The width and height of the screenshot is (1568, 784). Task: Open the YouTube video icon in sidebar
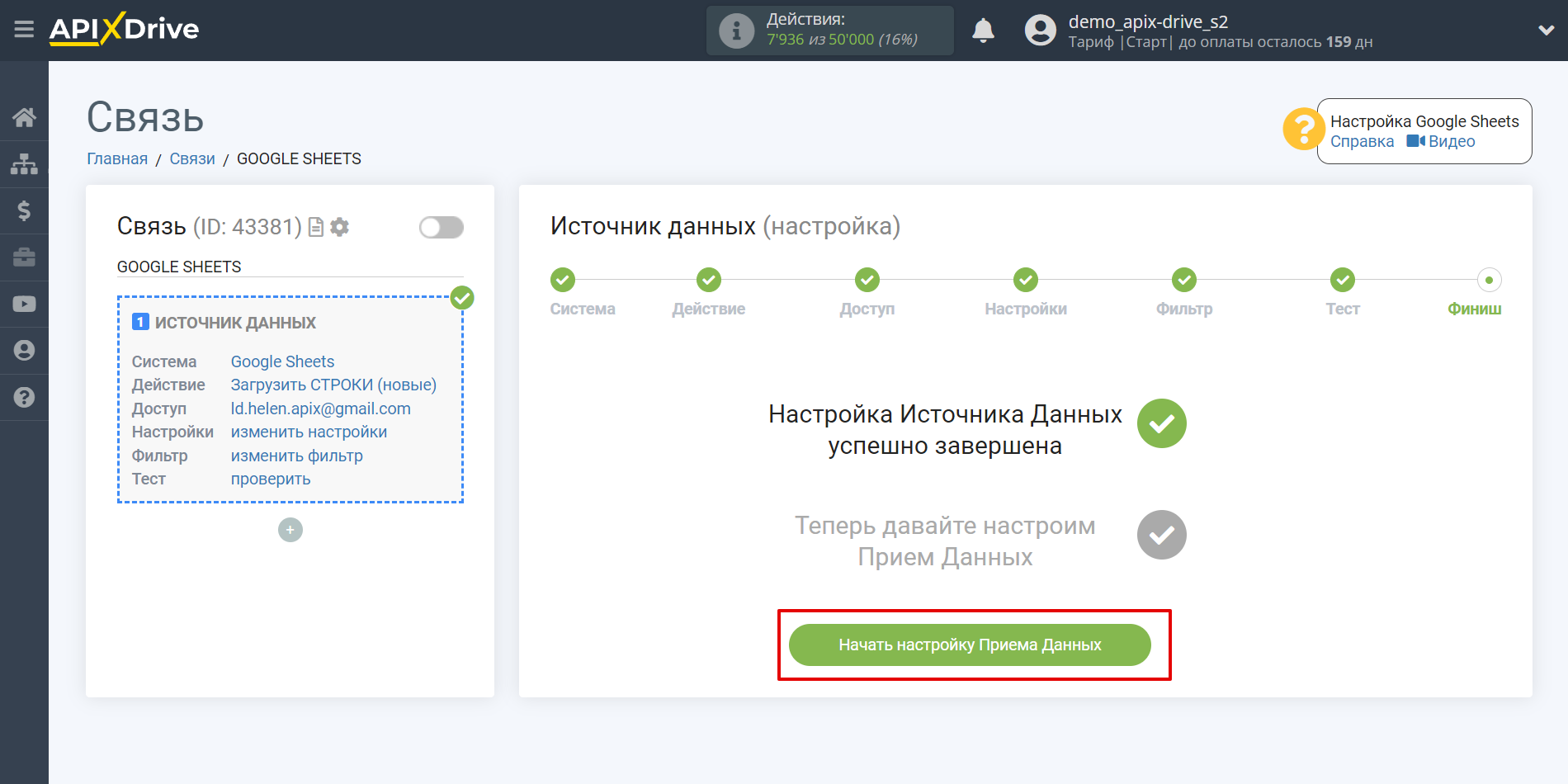(24, 304)
